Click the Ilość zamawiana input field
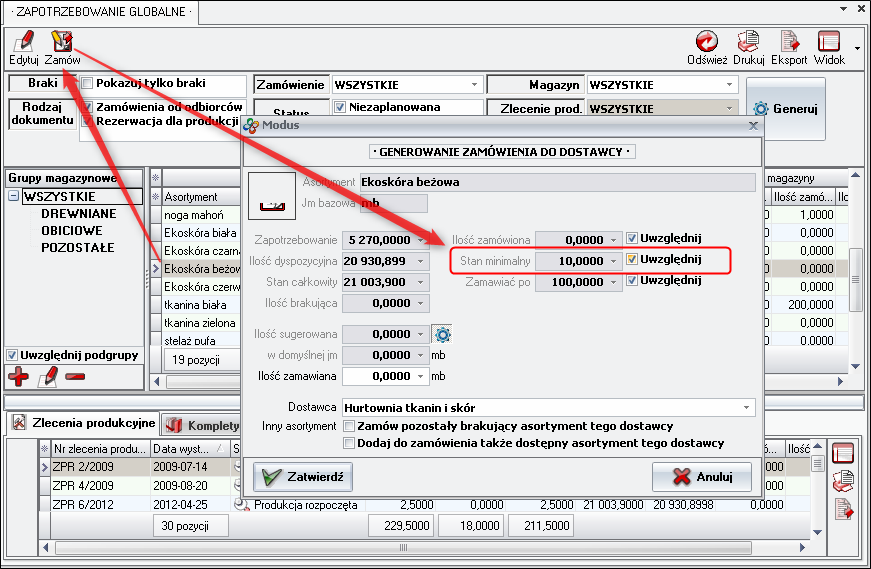Viewport: 871px width, 569px height. pos(383,376)
